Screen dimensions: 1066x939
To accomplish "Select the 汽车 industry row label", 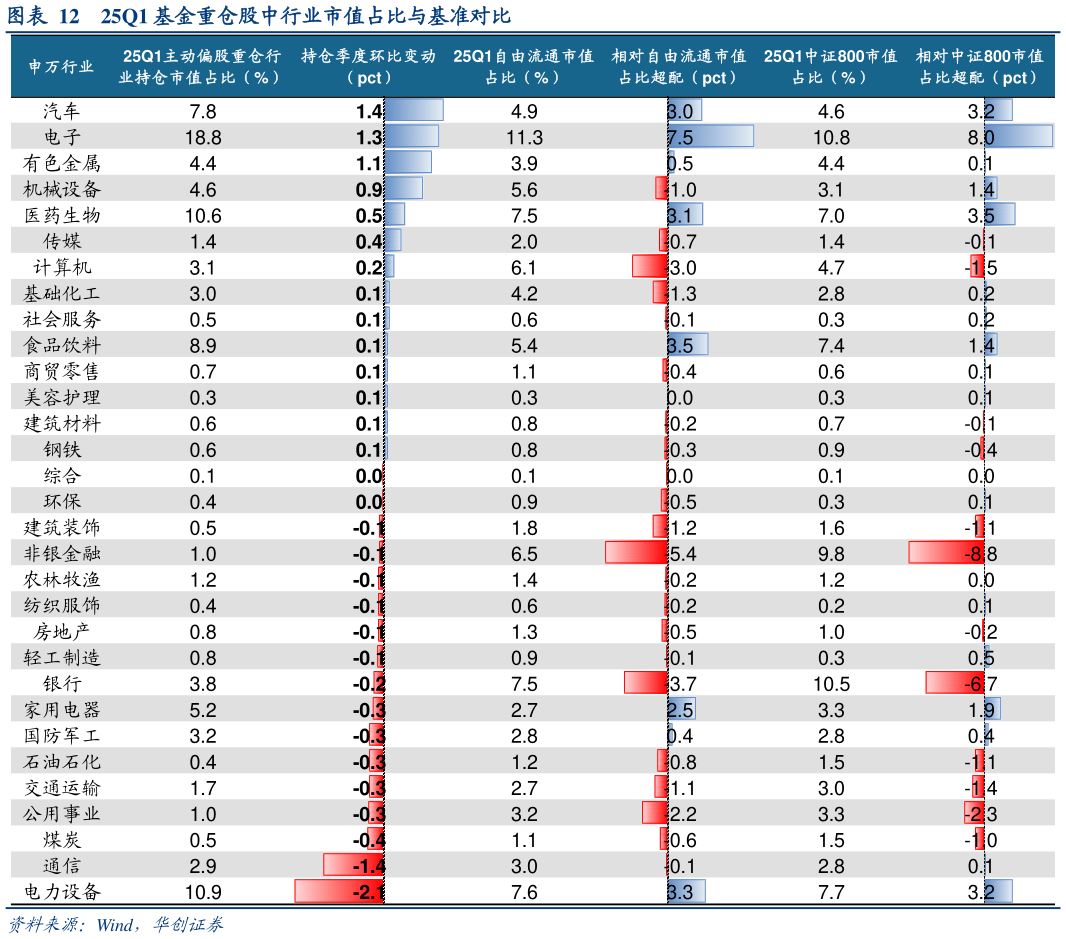I will point(62,111).
